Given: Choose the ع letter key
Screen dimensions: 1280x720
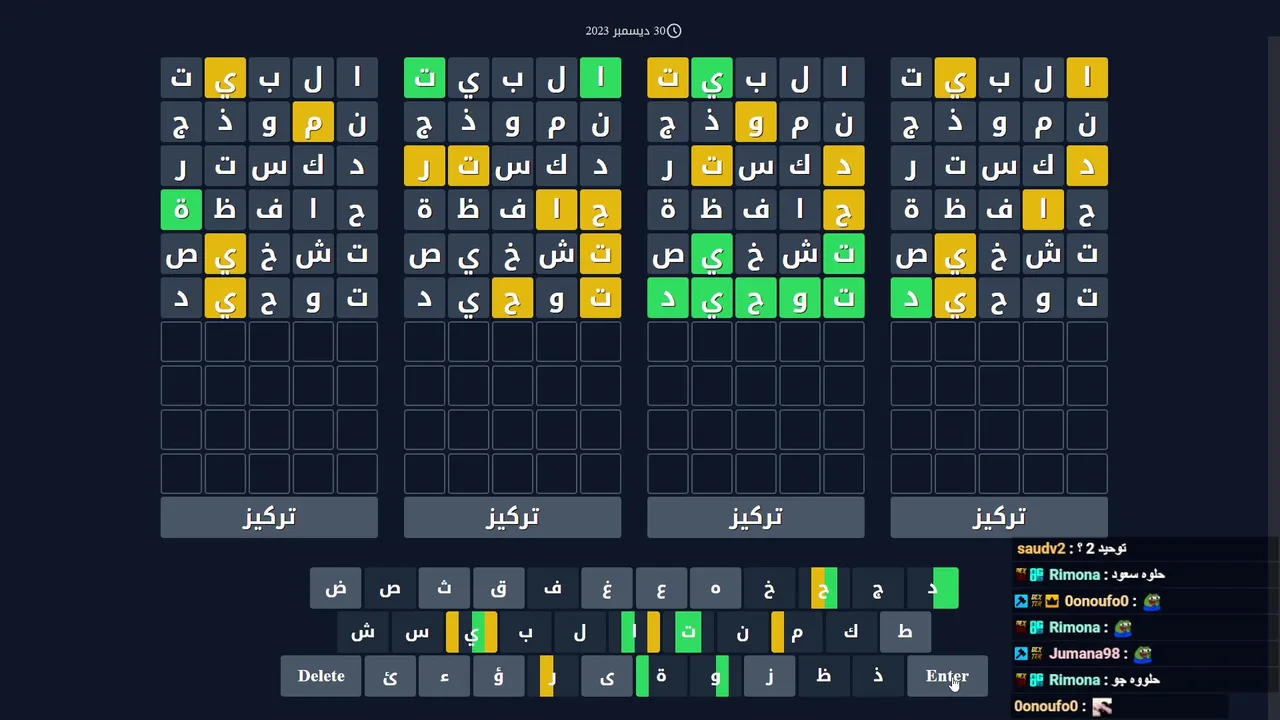Looking at the screenshot, I should (x=661, y=588).
